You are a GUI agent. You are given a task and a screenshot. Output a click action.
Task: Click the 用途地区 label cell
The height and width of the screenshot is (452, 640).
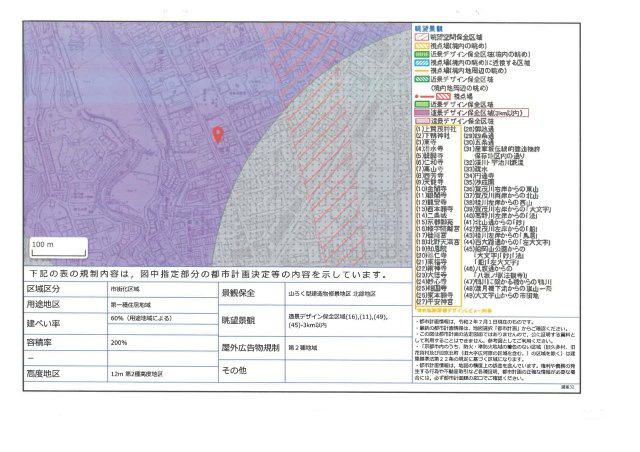(65, 305)
